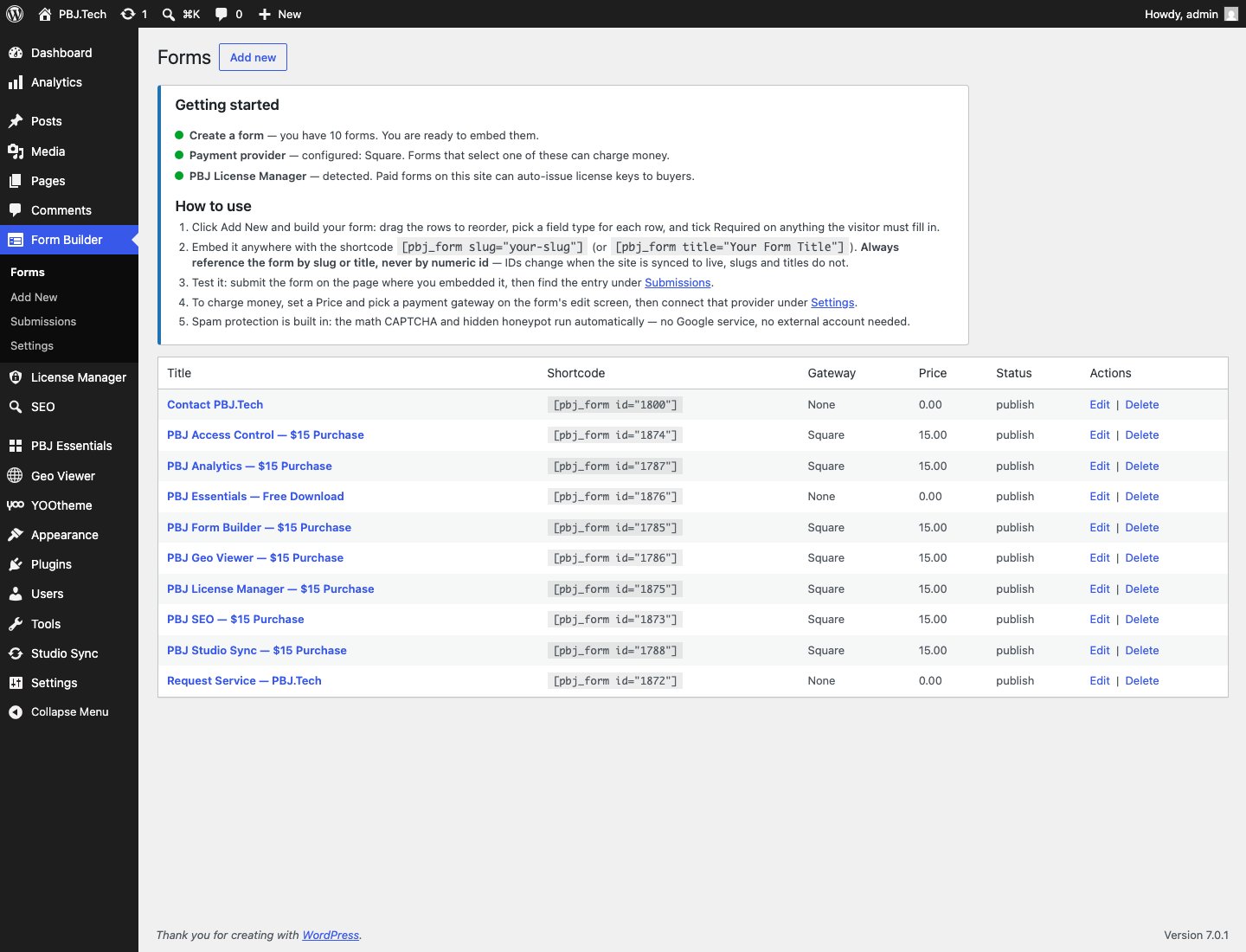Click the Pages icon in sidebar
This screenshot has height=952, width=1246.
(16, 181)
